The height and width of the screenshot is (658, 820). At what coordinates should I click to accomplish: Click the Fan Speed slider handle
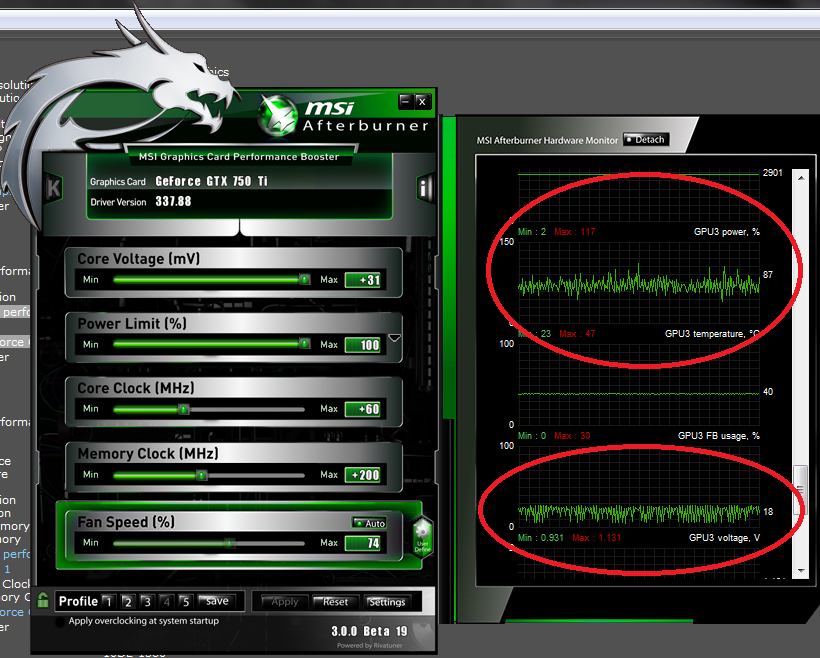pos(230,543)
